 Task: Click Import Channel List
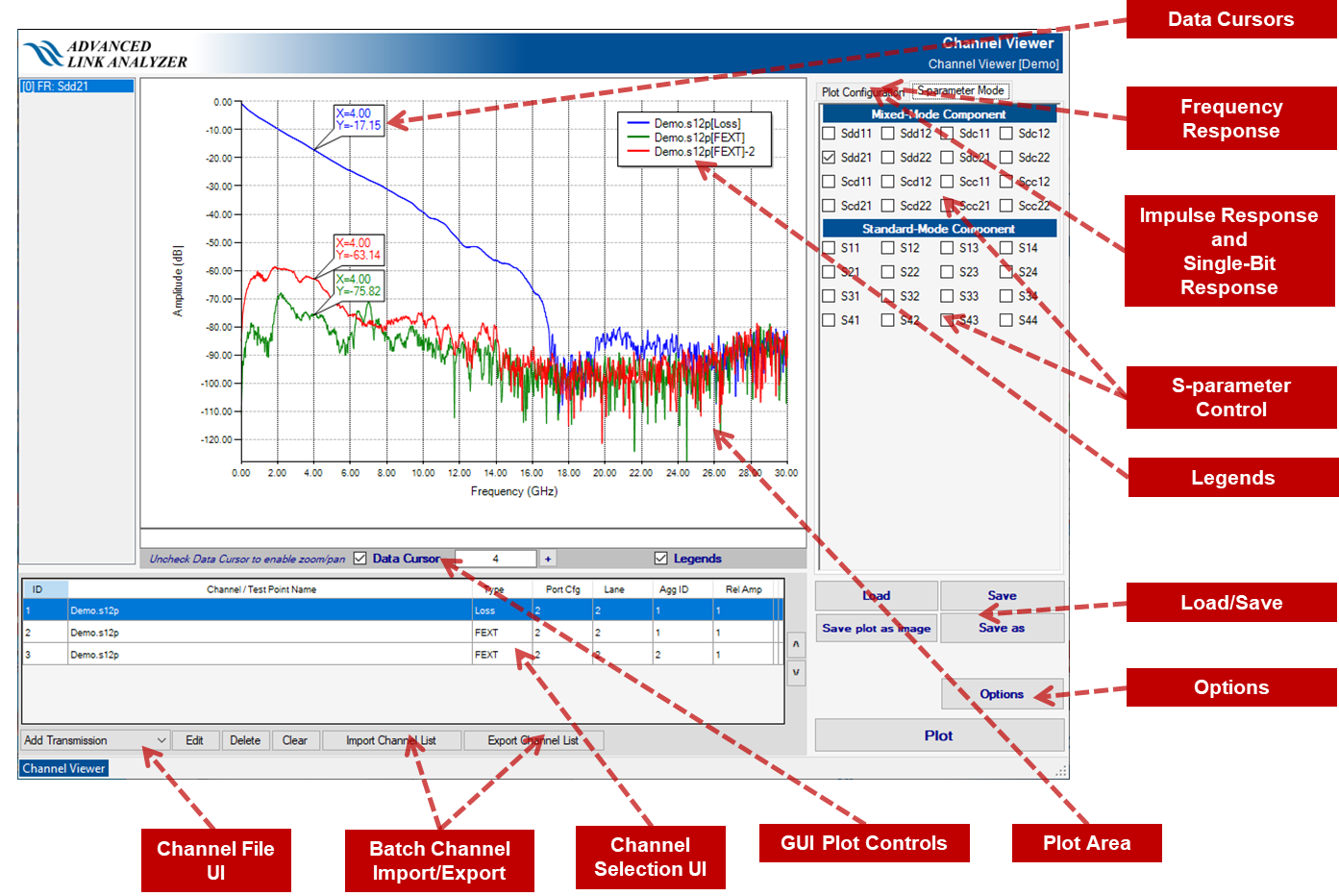tap(391, 740)
